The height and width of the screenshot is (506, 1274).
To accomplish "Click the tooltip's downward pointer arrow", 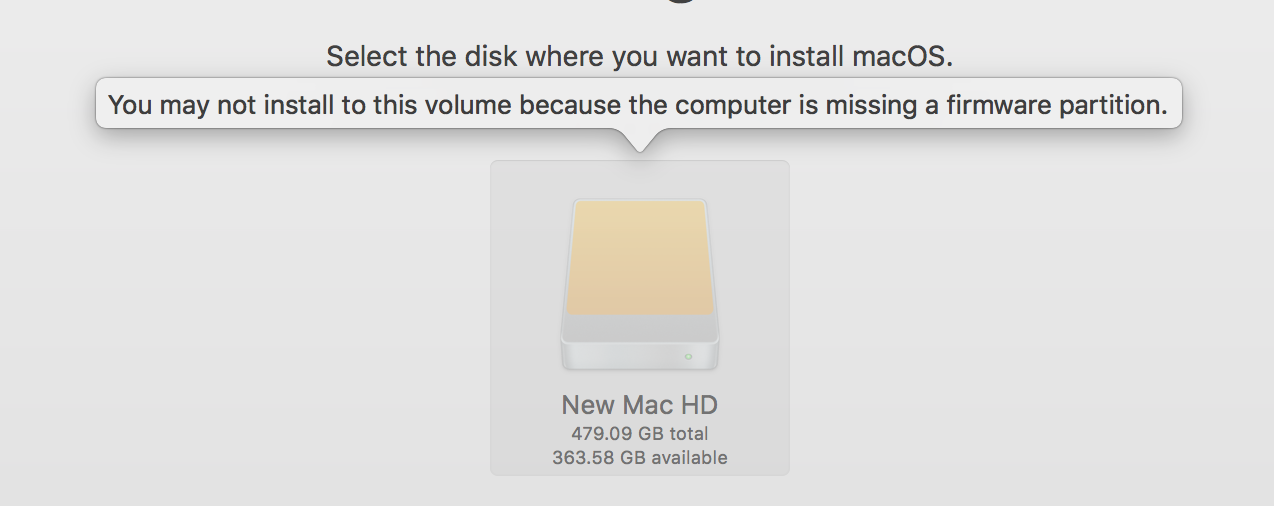I will [640, 141].
